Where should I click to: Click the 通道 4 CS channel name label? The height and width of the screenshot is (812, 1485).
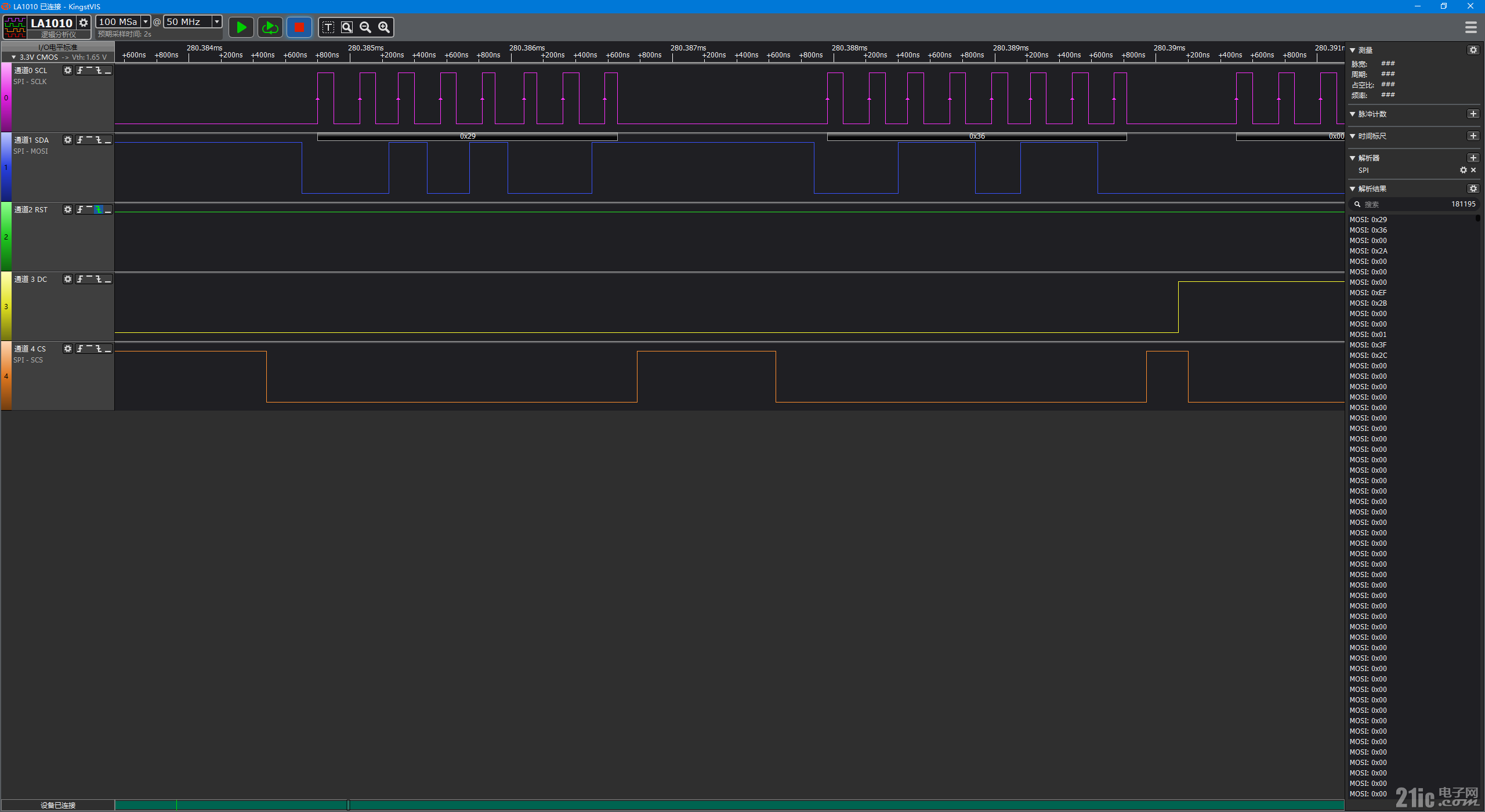[30, 349]
